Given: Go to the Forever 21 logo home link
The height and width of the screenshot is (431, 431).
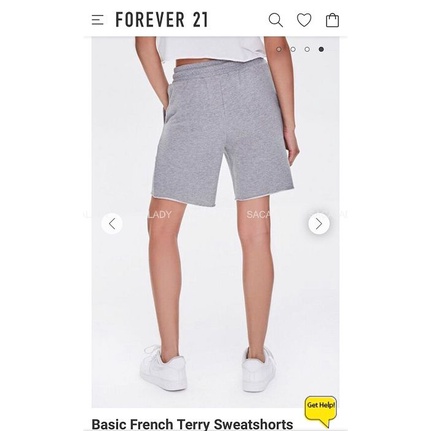Looking at the screenshot, I should coord(162,20).
